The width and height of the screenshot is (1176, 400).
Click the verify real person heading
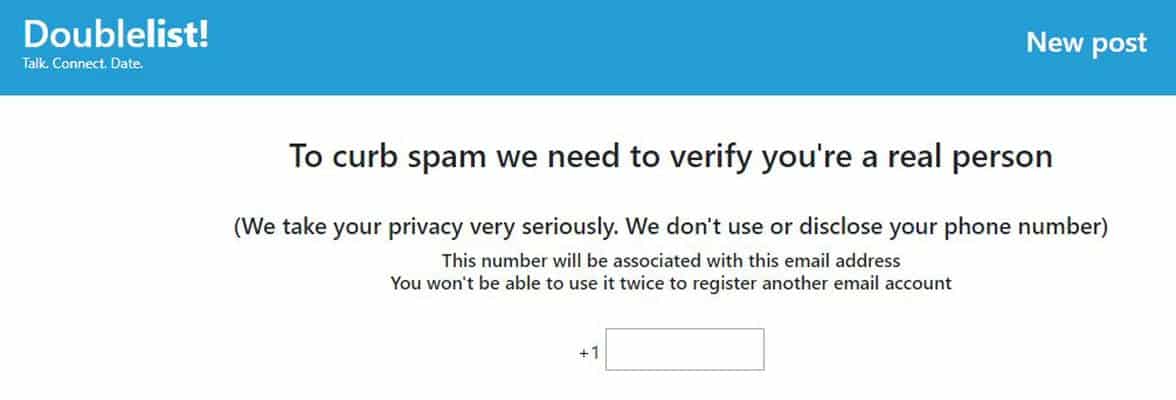(670, 157)
